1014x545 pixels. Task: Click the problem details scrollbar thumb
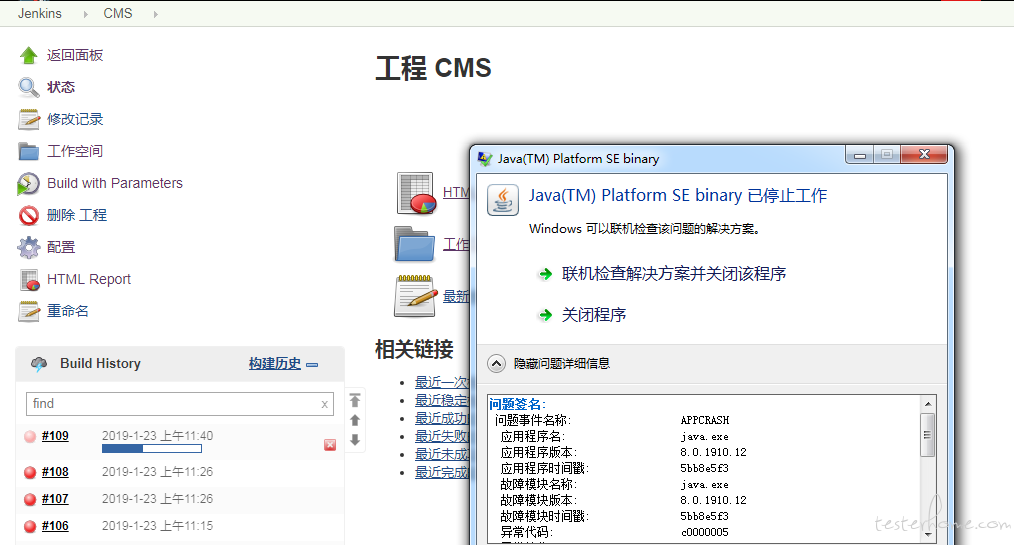tap(928, 434)
